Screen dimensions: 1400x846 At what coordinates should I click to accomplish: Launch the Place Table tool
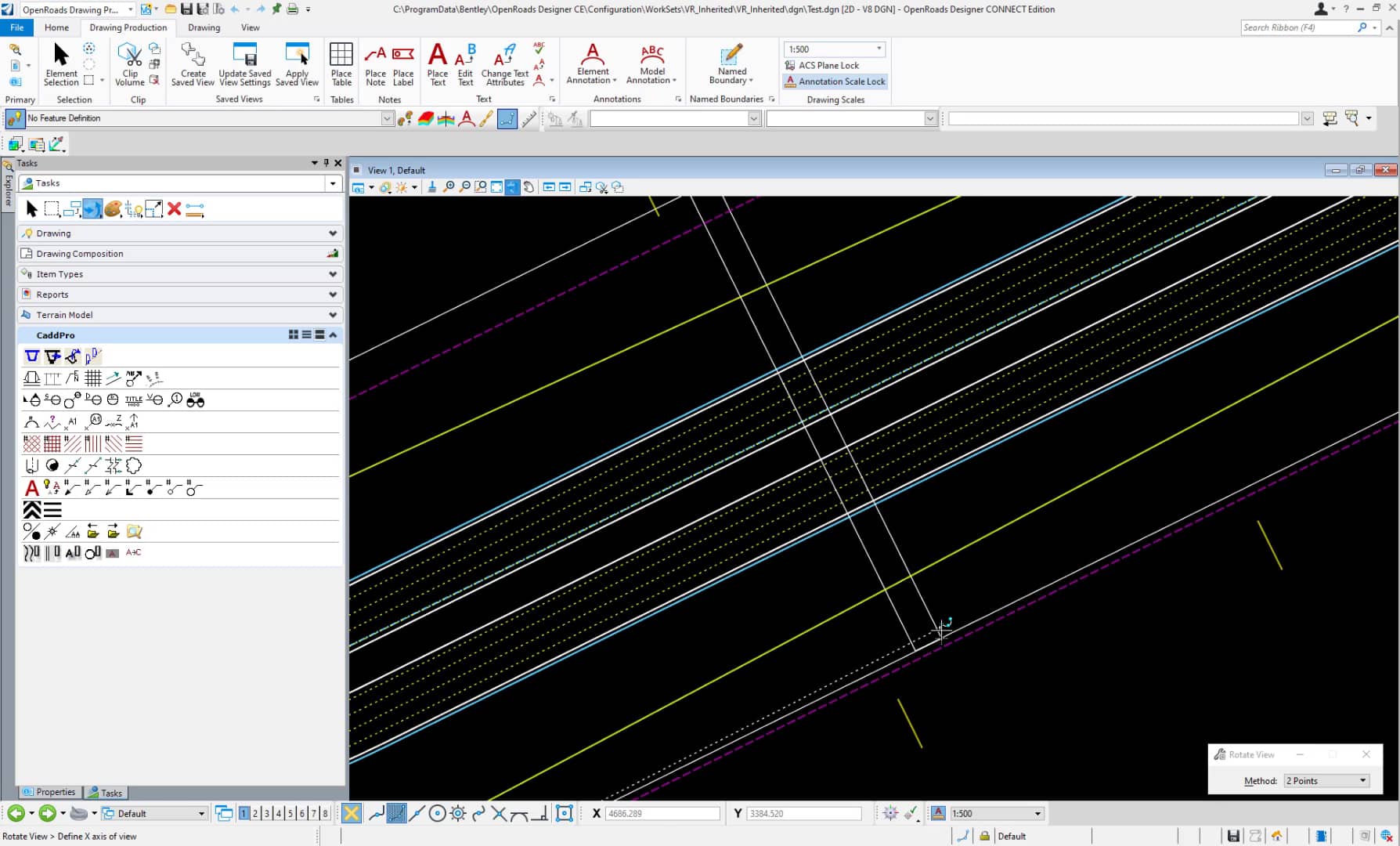click(341, 64)
